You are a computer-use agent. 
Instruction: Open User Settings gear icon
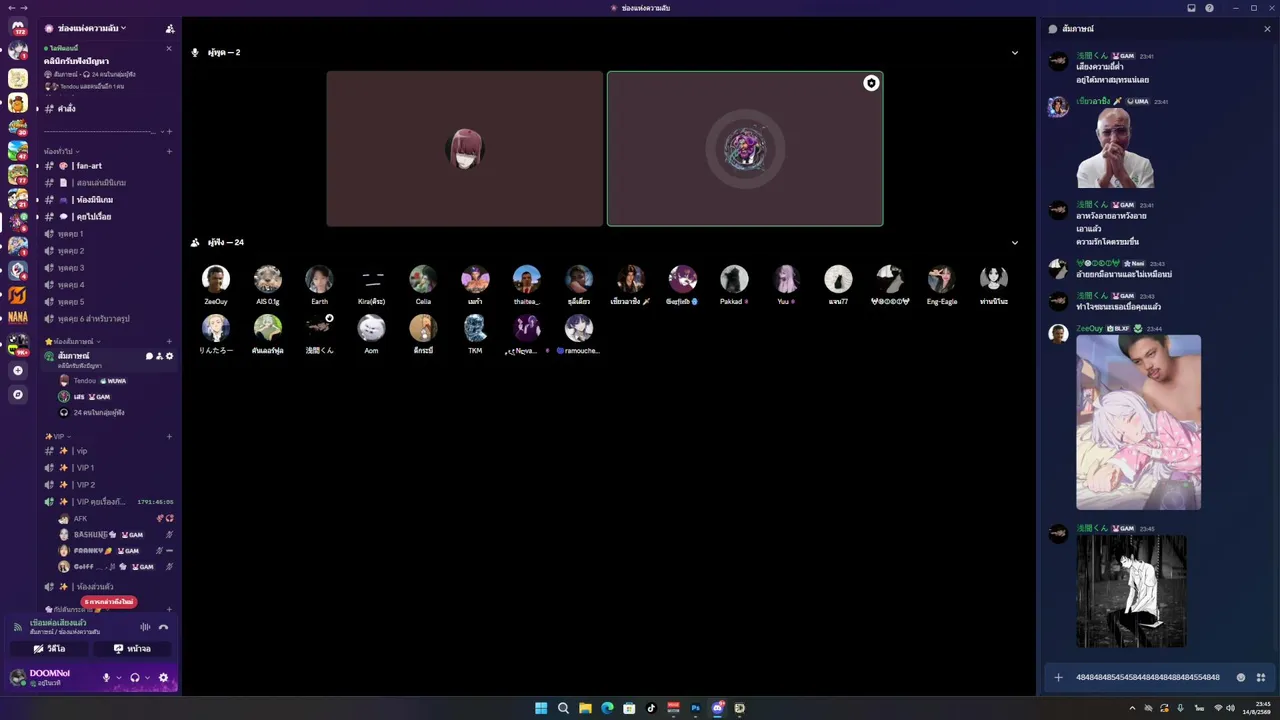coord(164,678)
